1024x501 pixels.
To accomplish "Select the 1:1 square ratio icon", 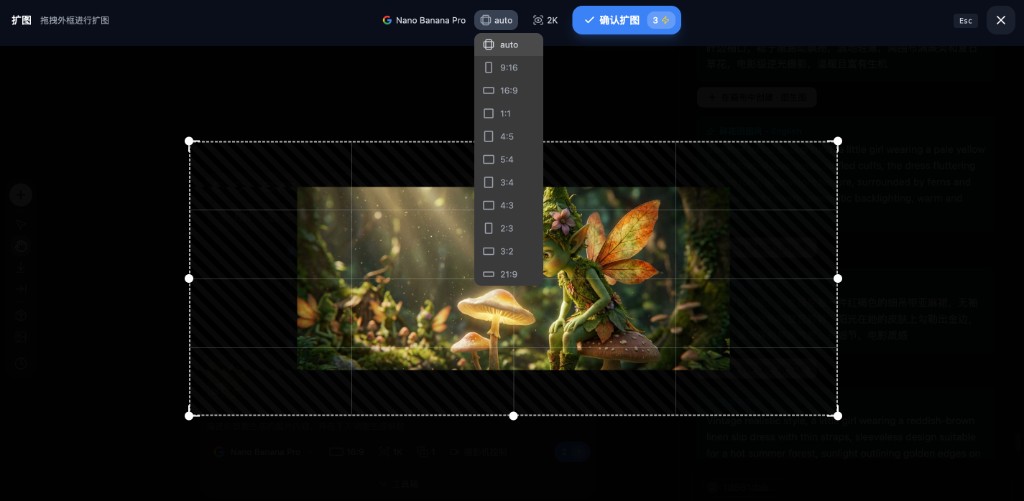I will 489,114.
